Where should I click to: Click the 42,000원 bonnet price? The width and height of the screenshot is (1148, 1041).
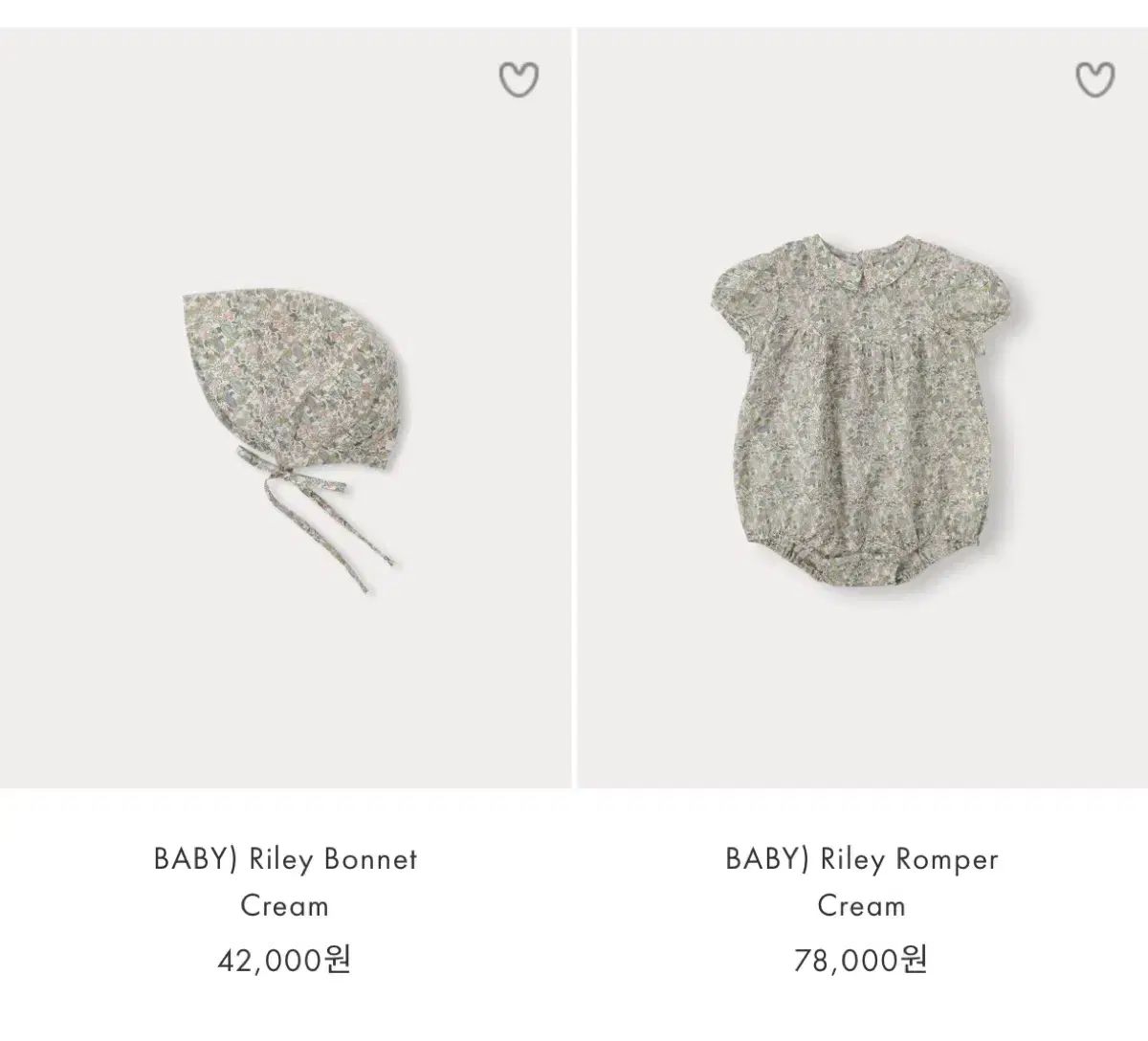tap(284, 958)
